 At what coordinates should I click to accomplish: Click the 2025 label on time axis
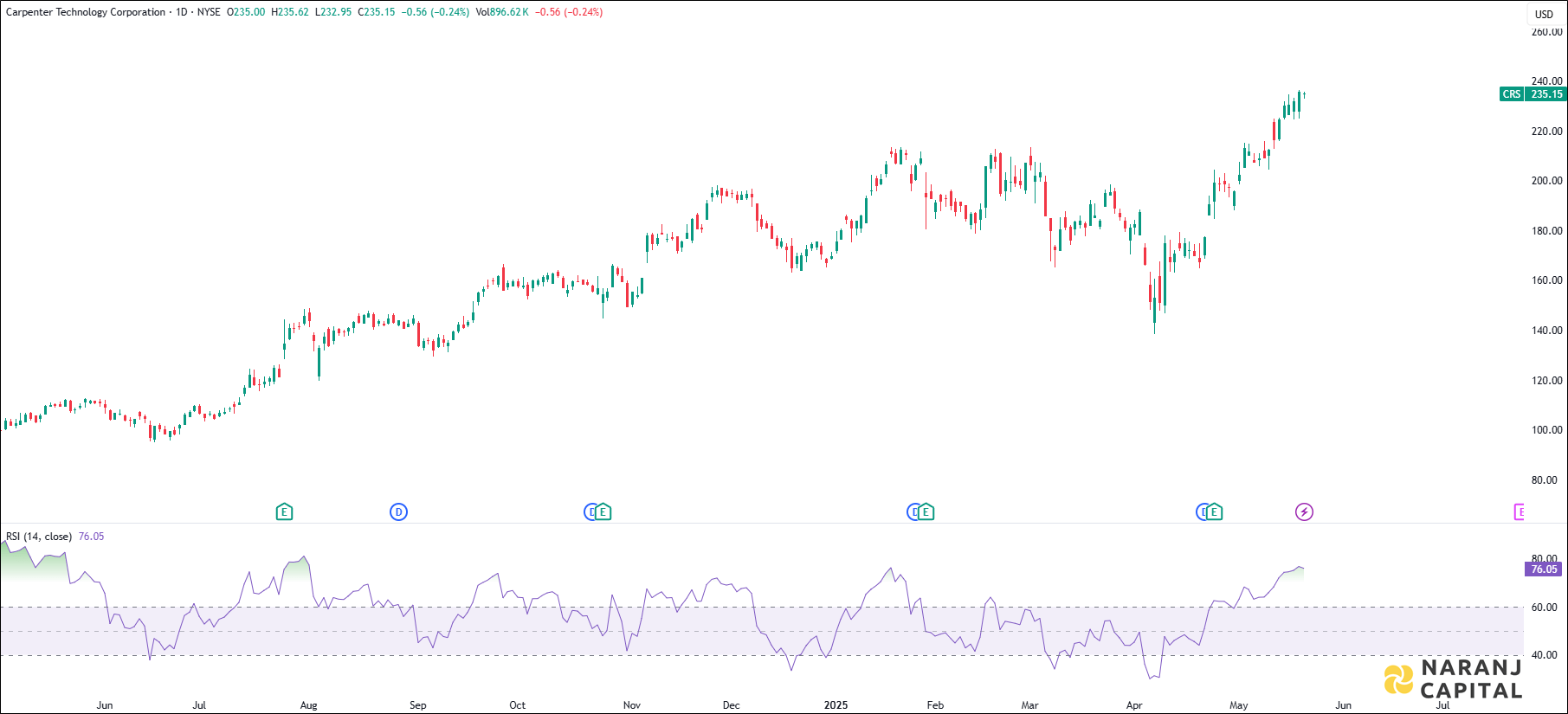[836, 705]
